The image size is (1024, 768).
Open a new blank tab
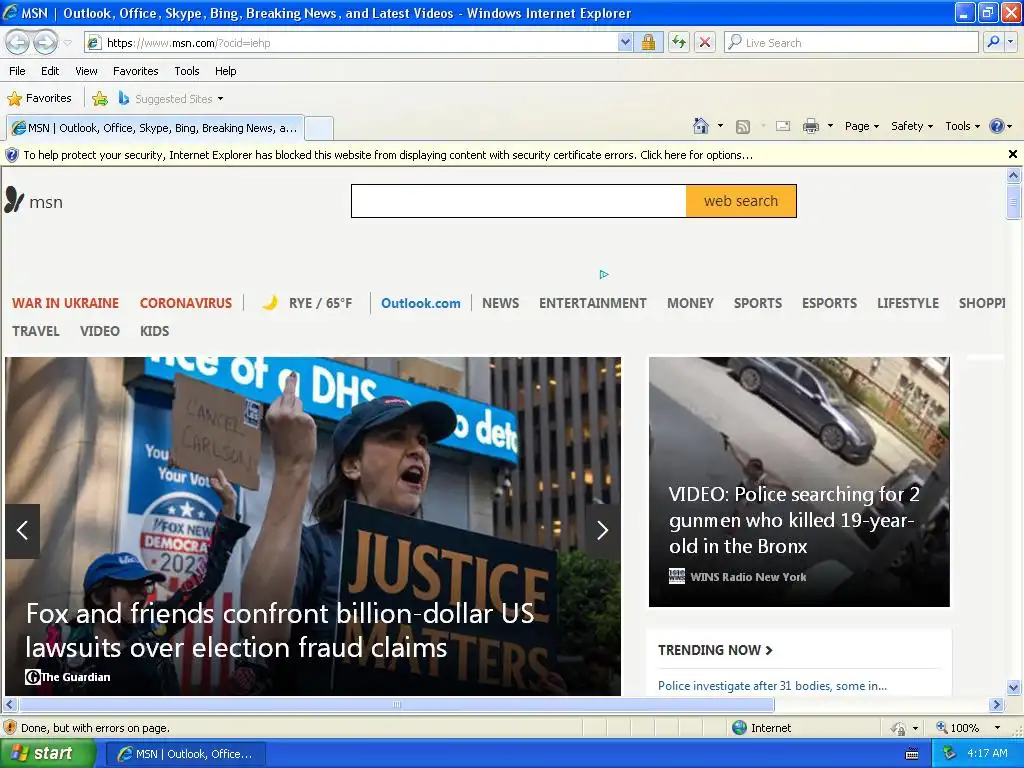pyautogui.click(x=319, y=128)
